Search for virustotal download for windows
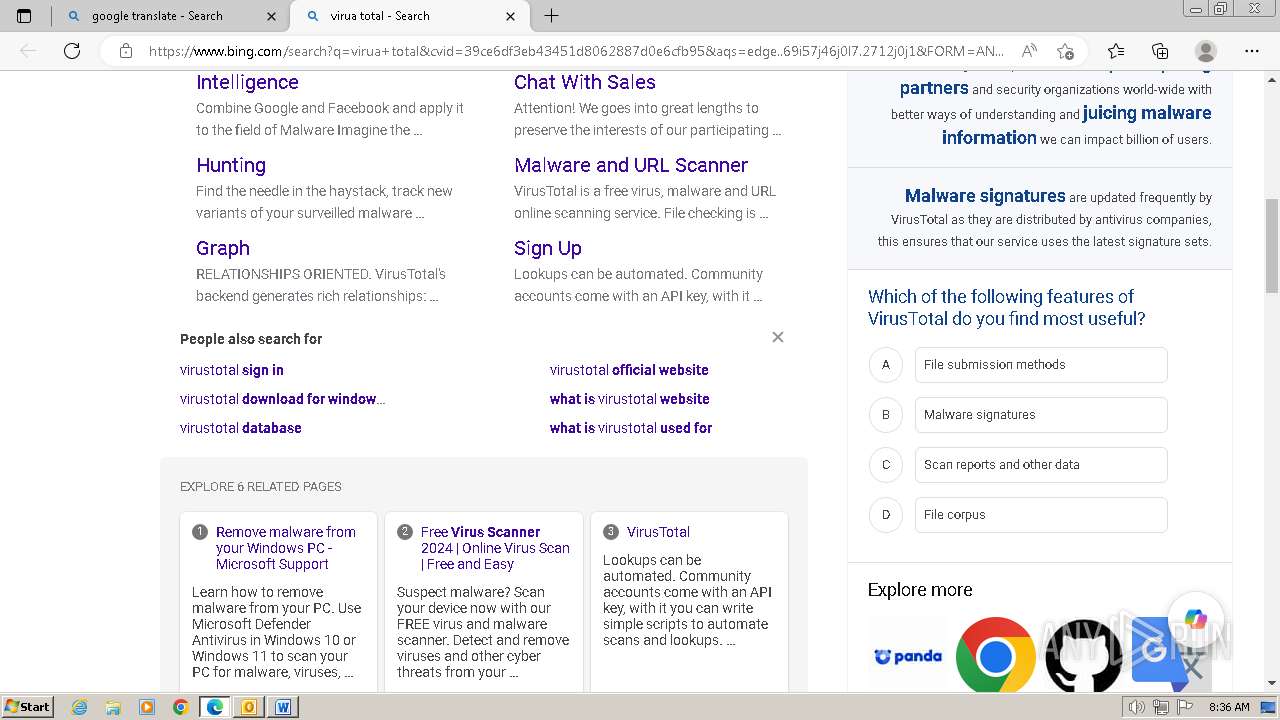This screenshot has width=1280, height=720. point(282,399)
